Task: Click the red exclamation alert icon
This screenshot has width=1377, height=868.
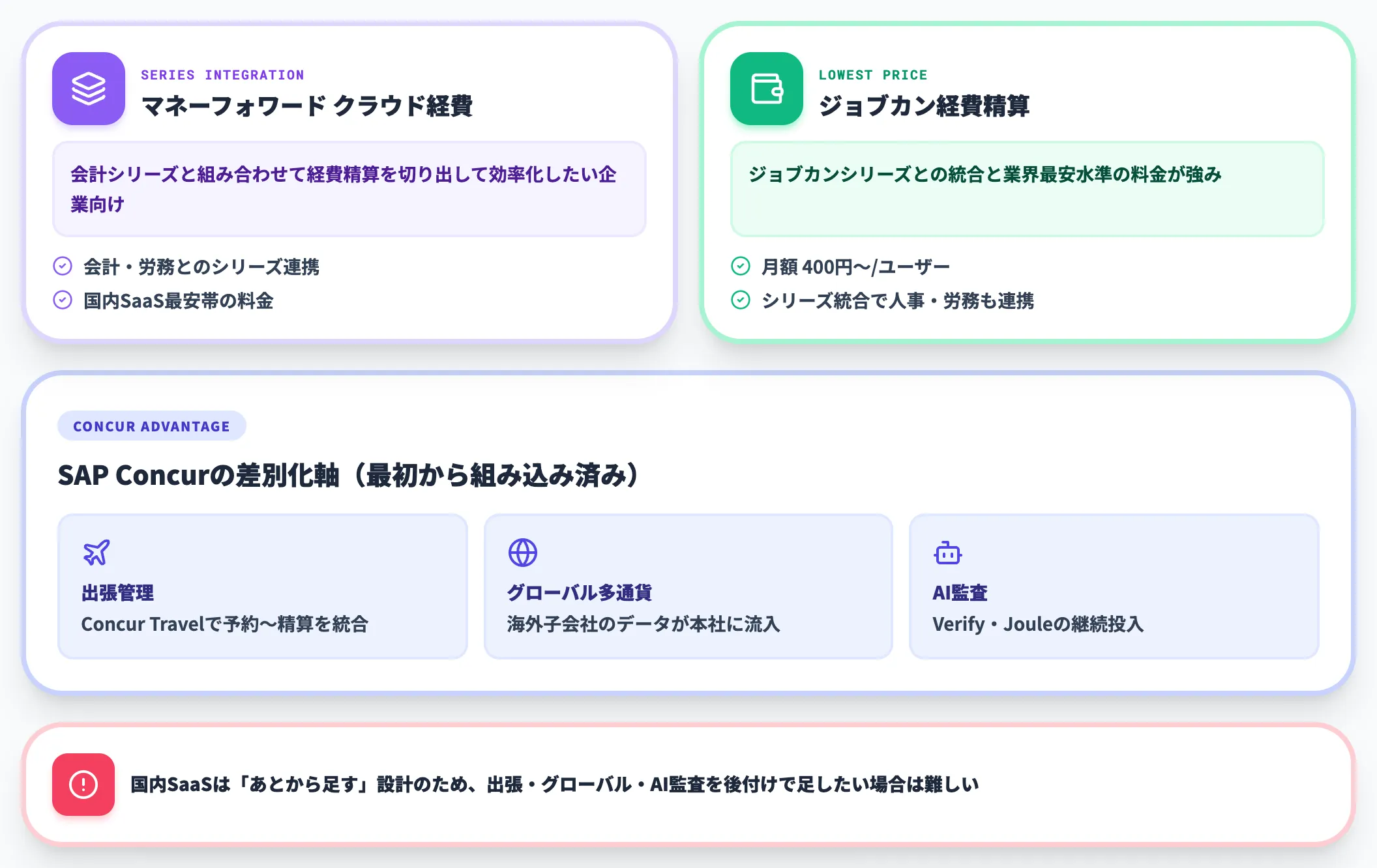Action: click(x=83, y=785)
